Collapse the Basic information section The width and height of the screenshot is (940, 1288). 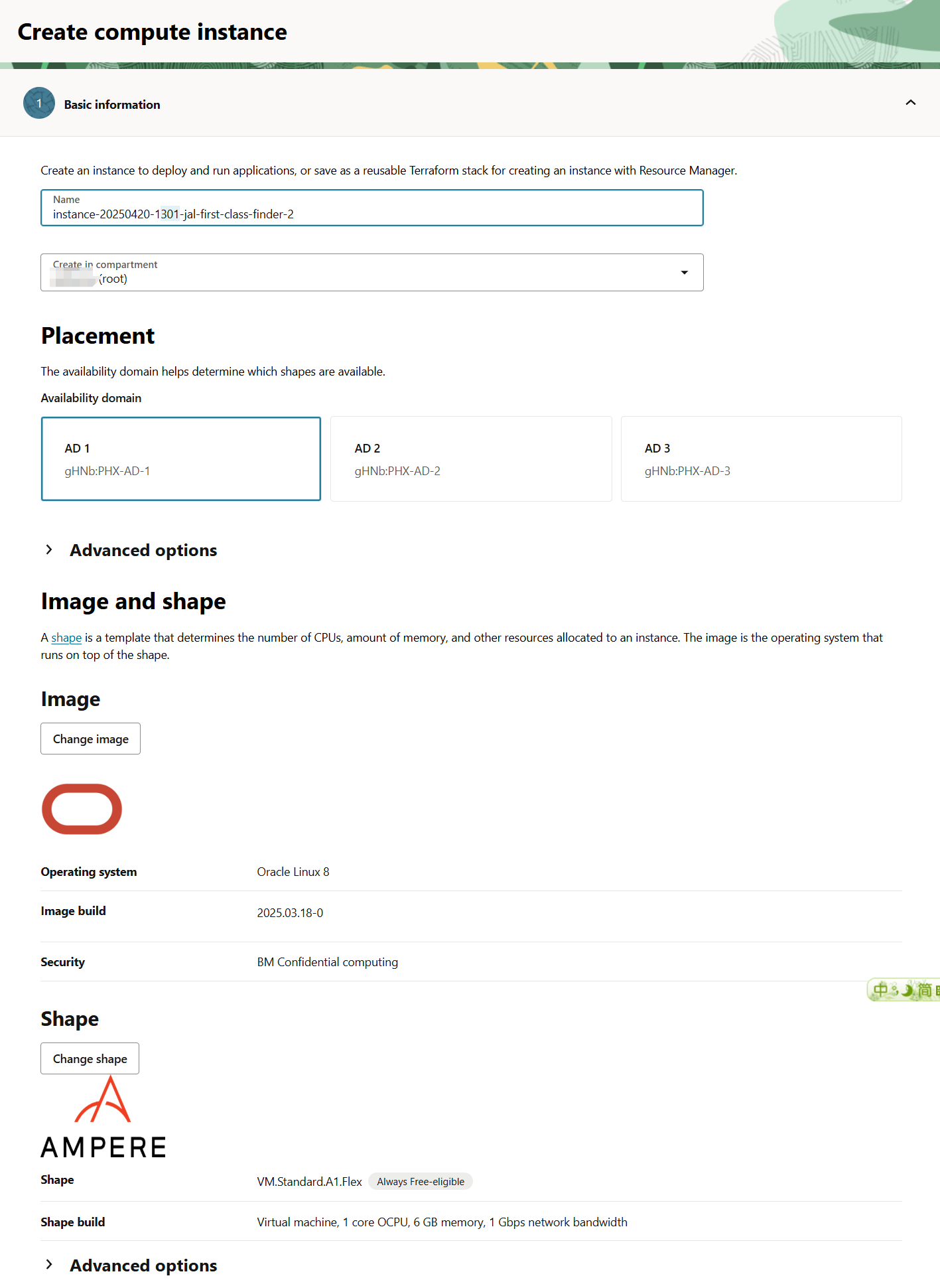(910, 103)
